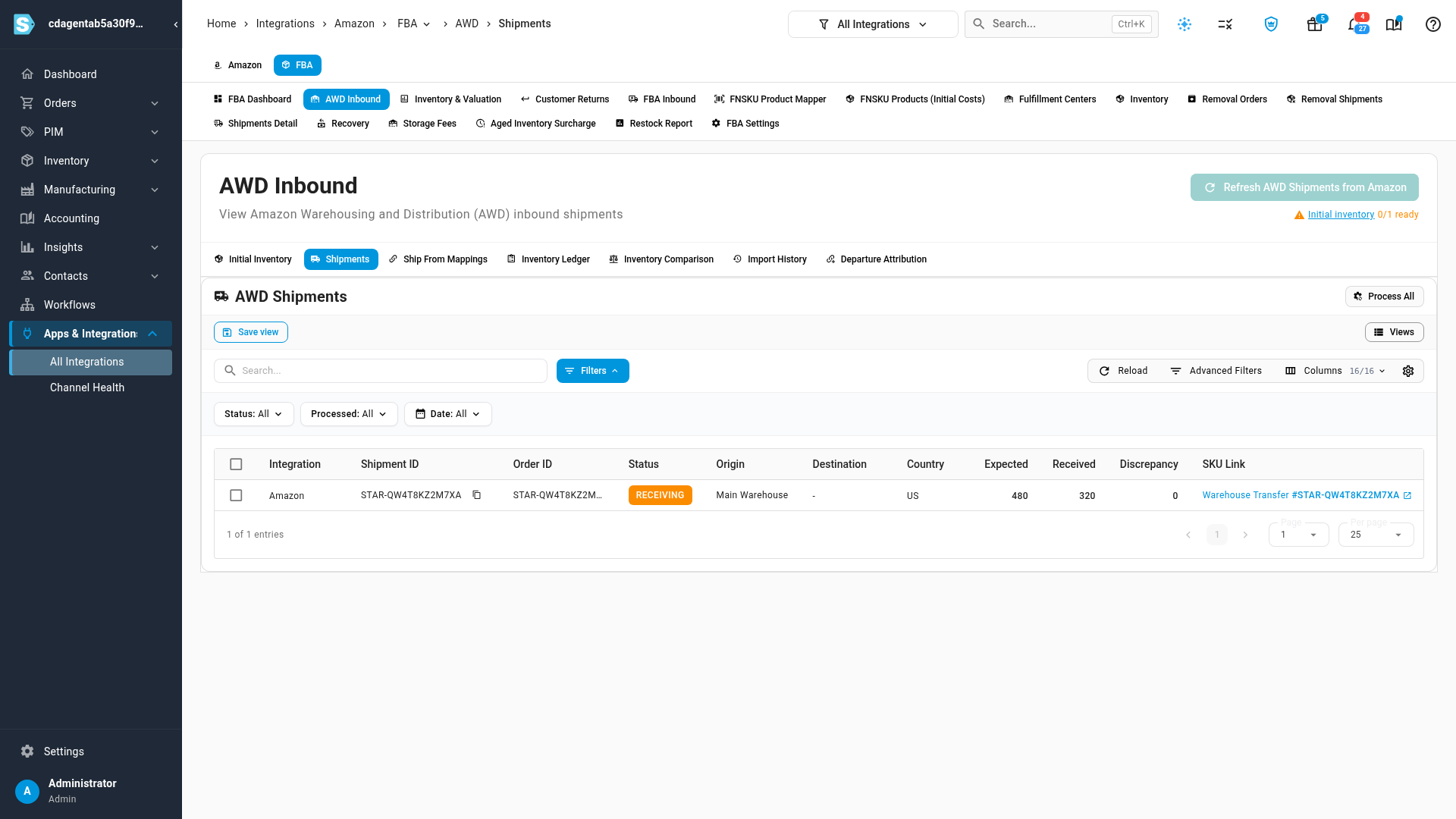The image size is (1456, 819).
Task: Select the Amazon shipment row checkbox
Action: pos(236,495)
